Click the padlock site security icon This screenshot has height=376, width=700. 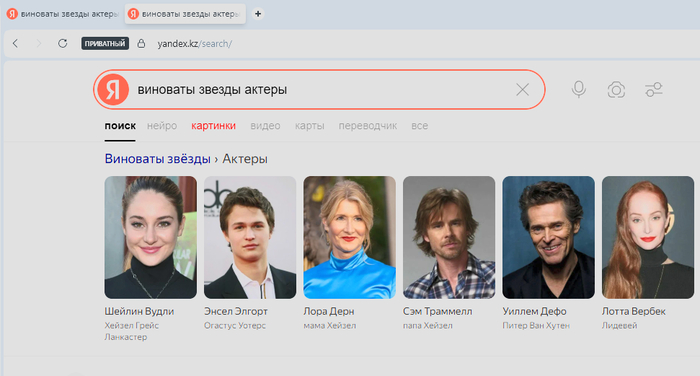[141, 43]
